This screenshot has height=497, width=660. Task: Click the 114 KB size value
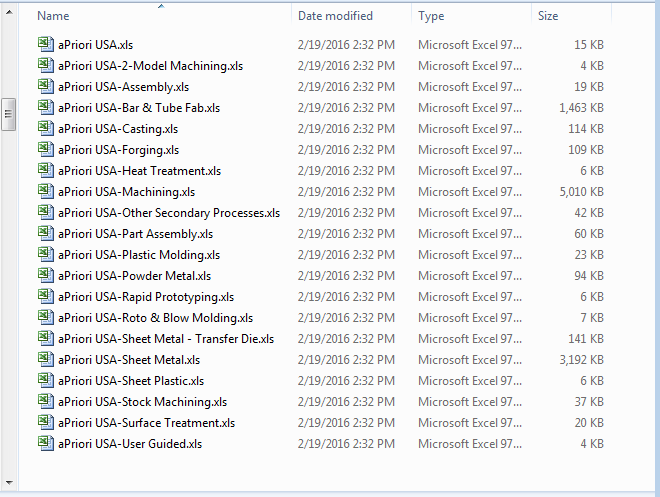pos(586,129)
